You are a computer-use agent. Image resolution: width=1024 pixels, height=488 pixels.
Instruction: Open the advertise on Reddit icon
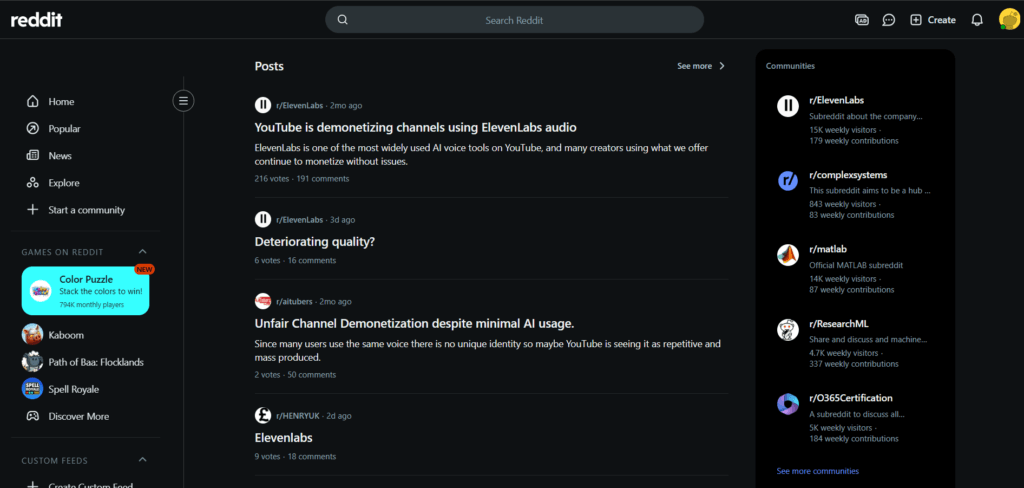pos(861,20)
